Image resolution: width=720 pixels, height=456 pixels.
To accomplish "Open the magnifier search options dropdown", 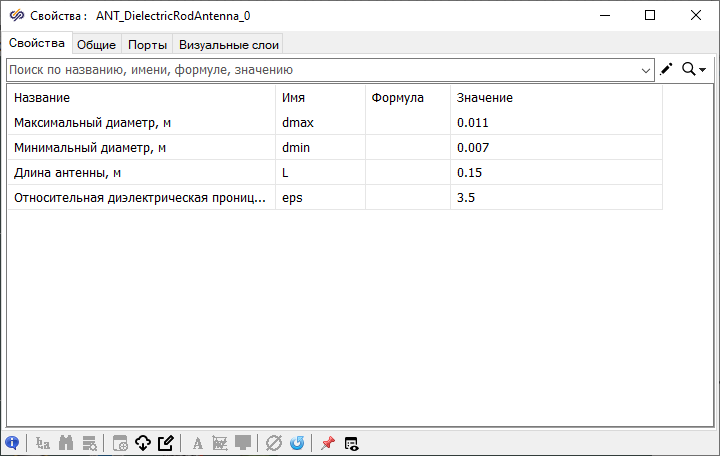I will (694, 69).
